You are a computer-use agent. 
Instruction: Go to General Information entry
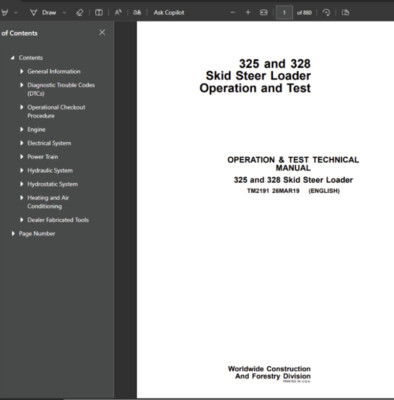(54, 71)
